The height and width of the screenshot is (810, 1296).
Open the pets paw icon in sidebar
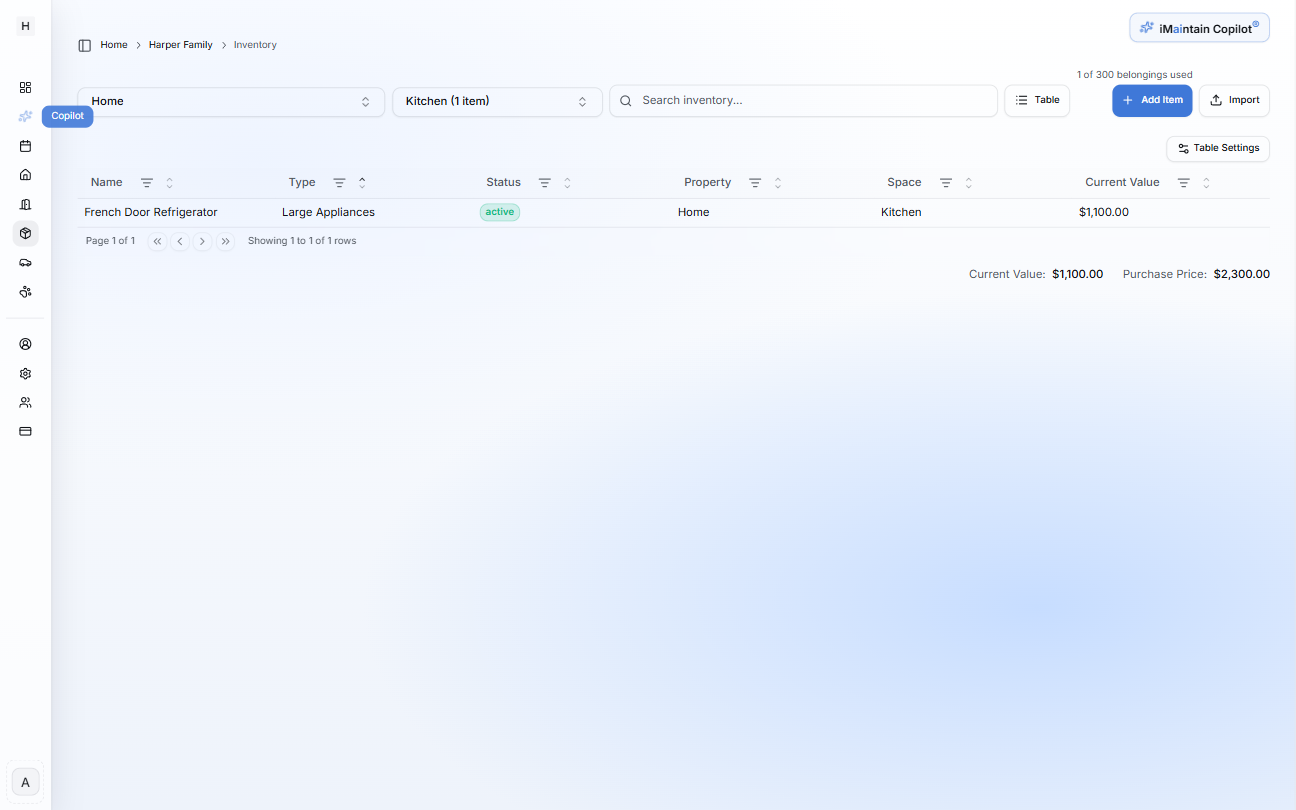25,291
